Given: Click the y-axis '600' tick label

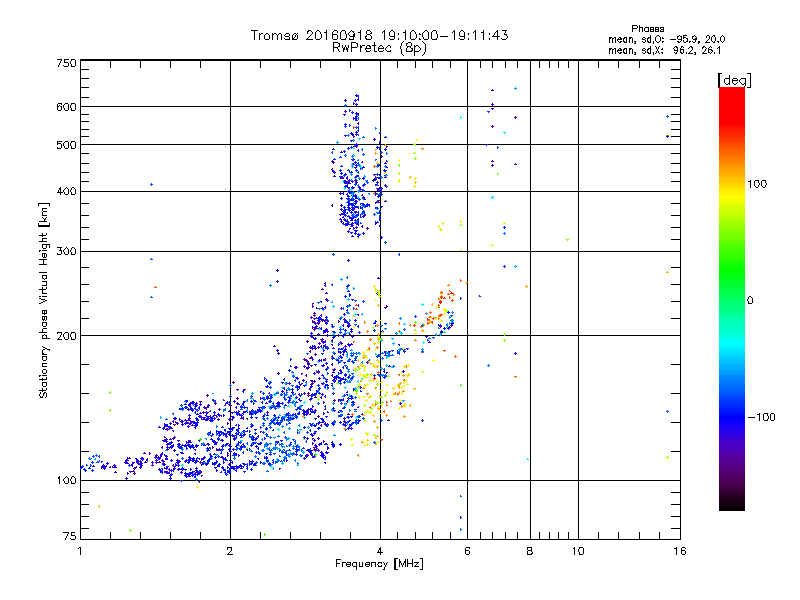Looking at the screenshot, I should coord(66,107).
